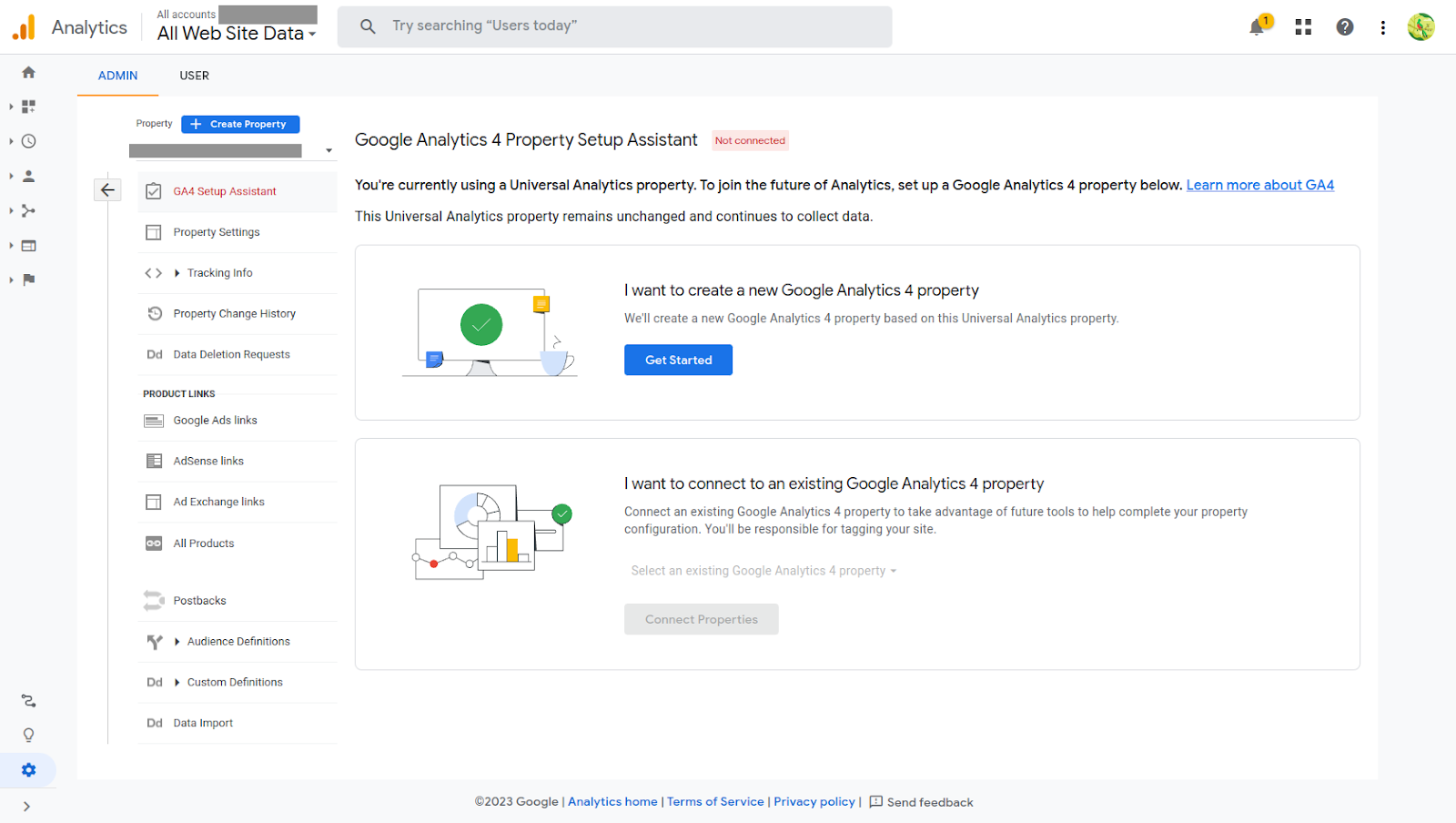
Task: Expand the Conversions section arrow in sidebar
Action: (x=11, y=279)
